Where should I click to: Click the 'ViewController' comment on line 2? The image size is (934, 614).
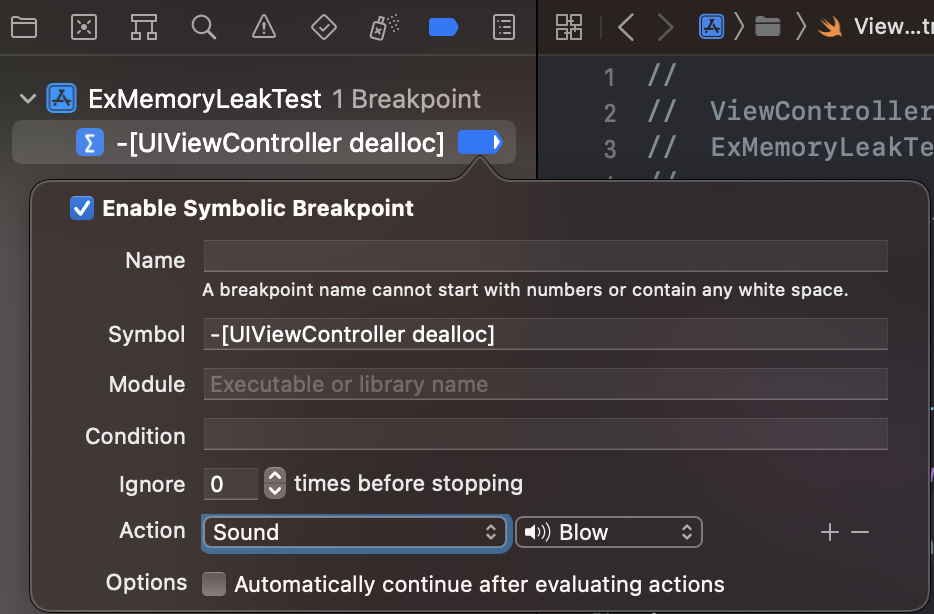(821, 111)
